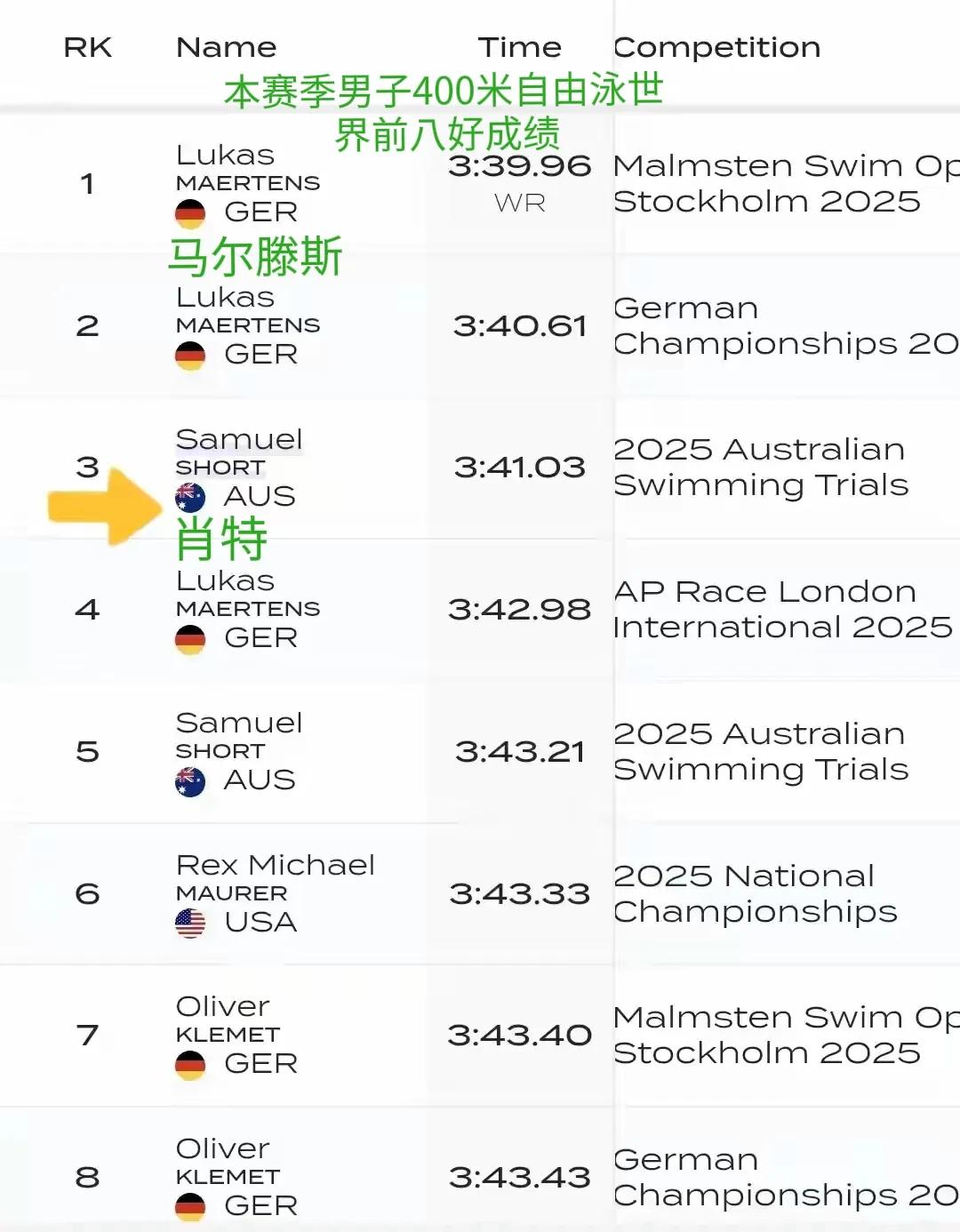The height and width of the screenshot is (1232, 960).
Task: Sort by the Time column header
Action: click(520, 47)
